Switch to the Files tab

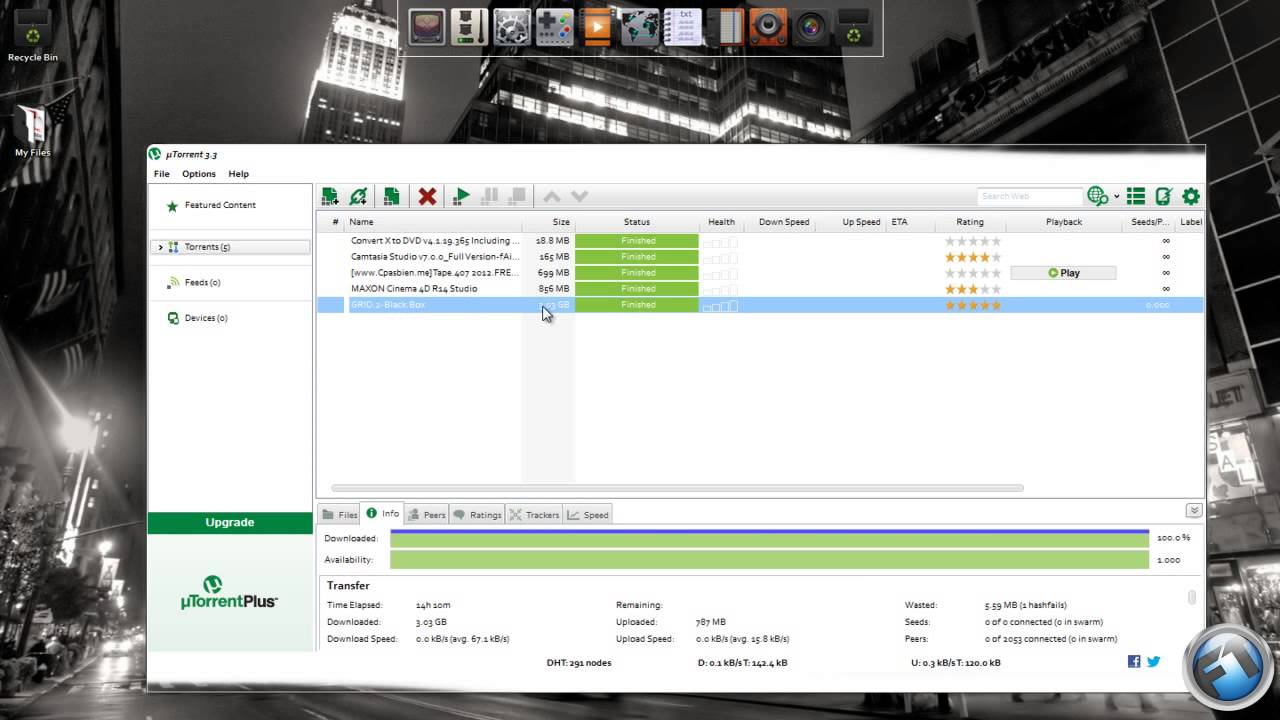pyautogui.click(x=340, y=515)
